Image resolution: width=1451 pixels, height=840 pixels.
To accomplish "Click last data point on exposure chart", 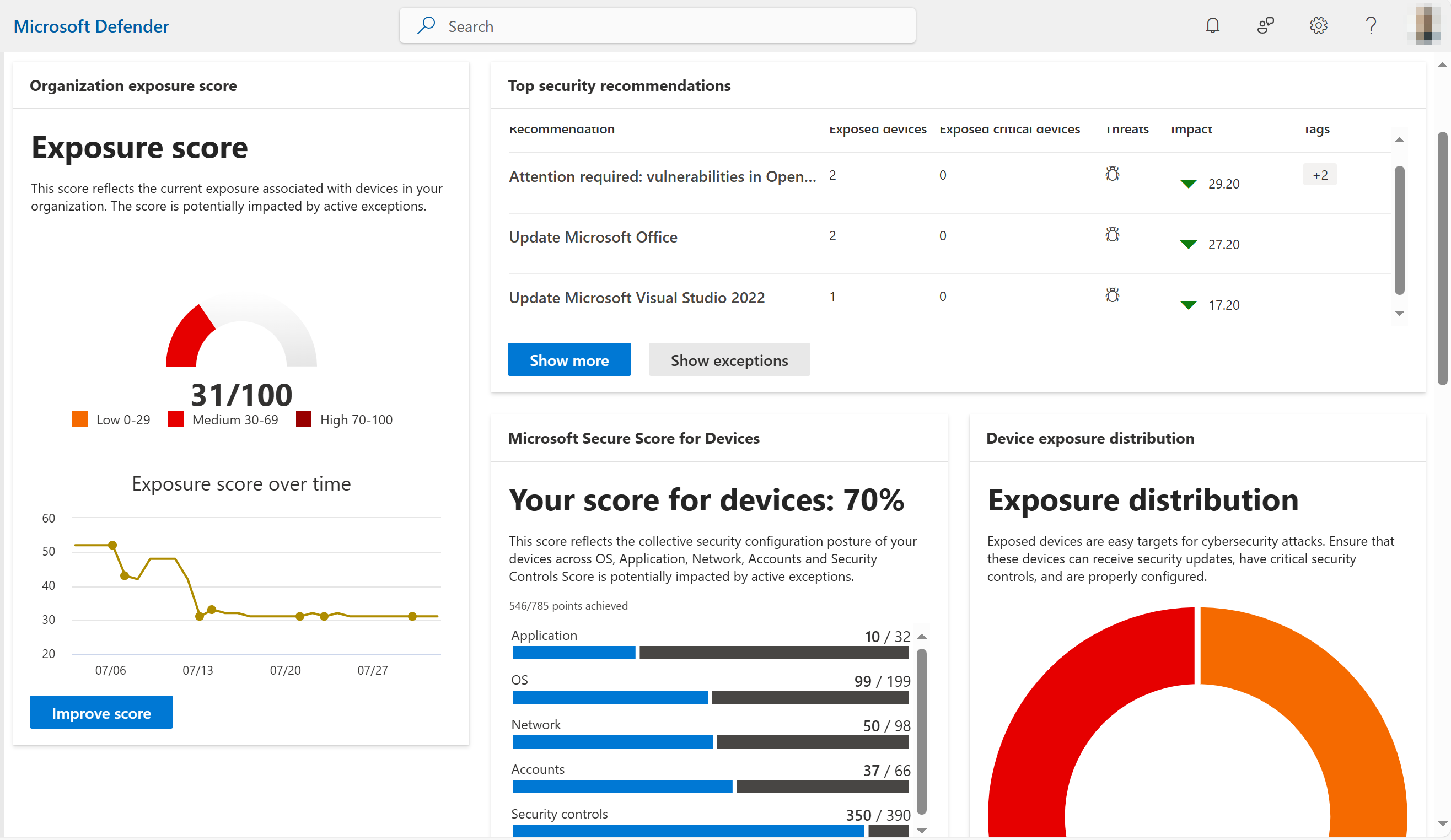I will [412, 617].
